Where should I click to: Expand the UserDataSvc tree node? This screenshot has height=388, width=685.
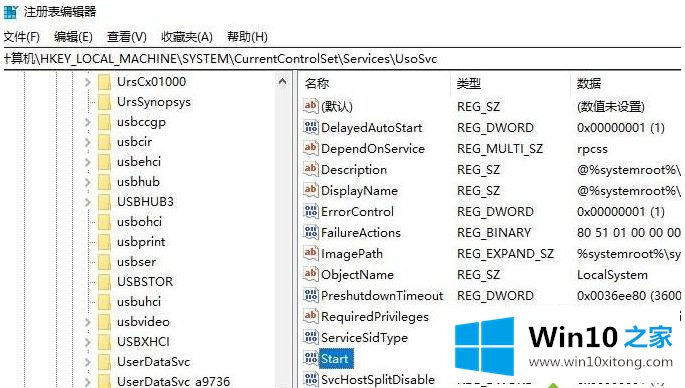coord(87,362)
